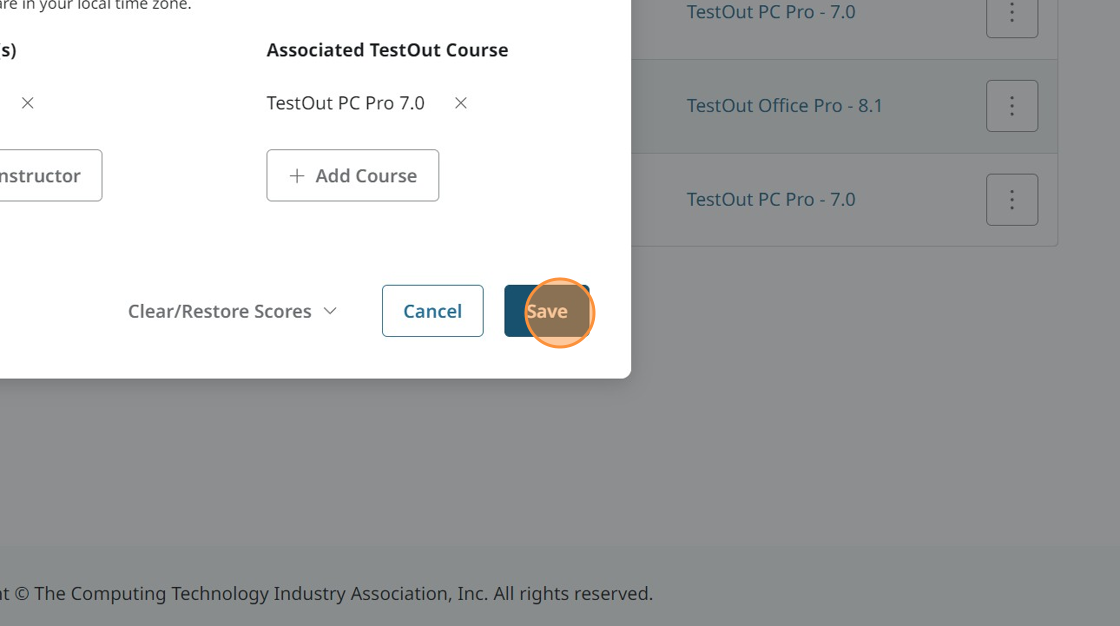Screen dimensions: 1120x626
Task: Click the local time zone note text
Action: click(96, 6)
